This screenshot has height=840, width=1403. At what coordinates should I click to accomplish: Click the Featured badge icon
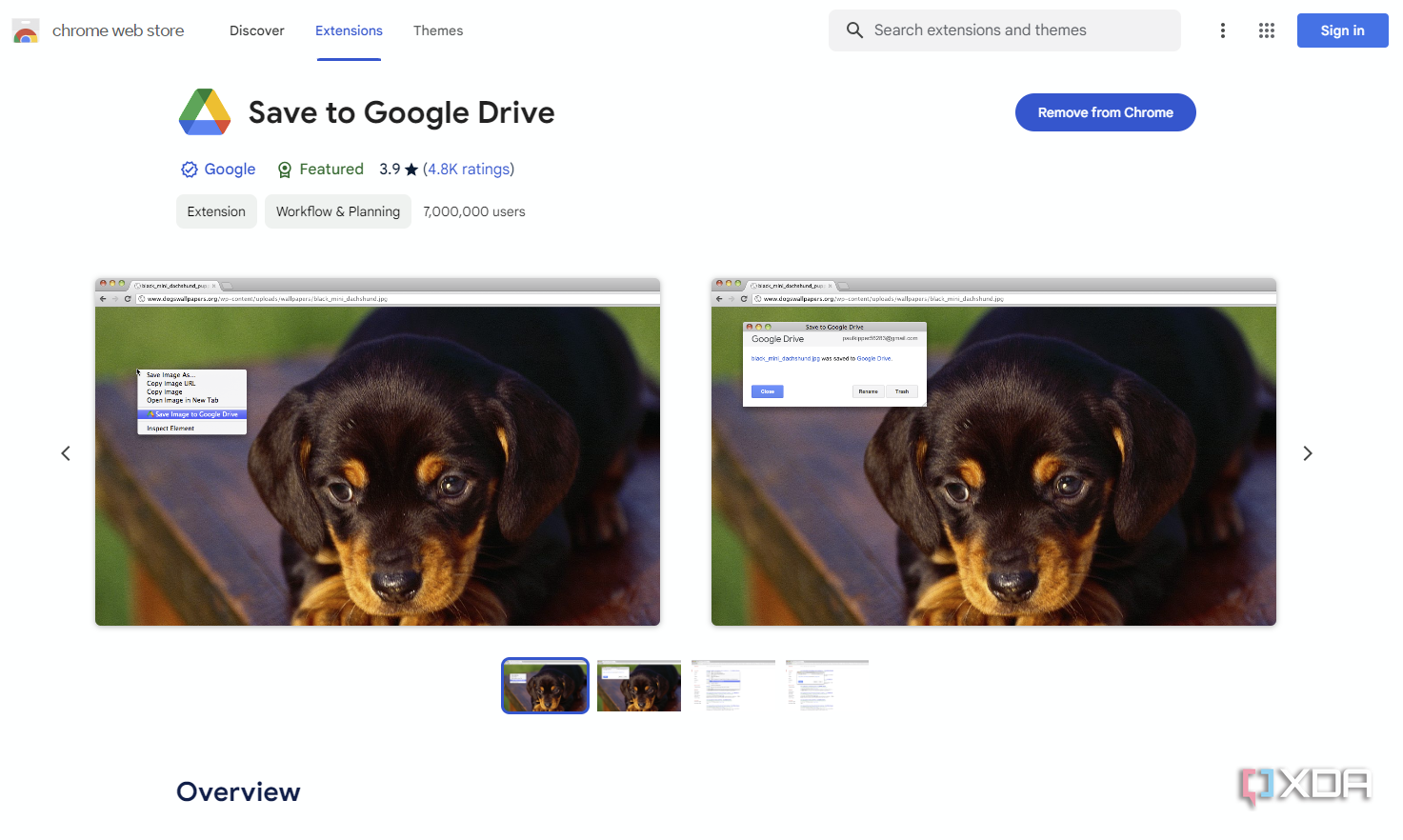[x=285, y=170]
